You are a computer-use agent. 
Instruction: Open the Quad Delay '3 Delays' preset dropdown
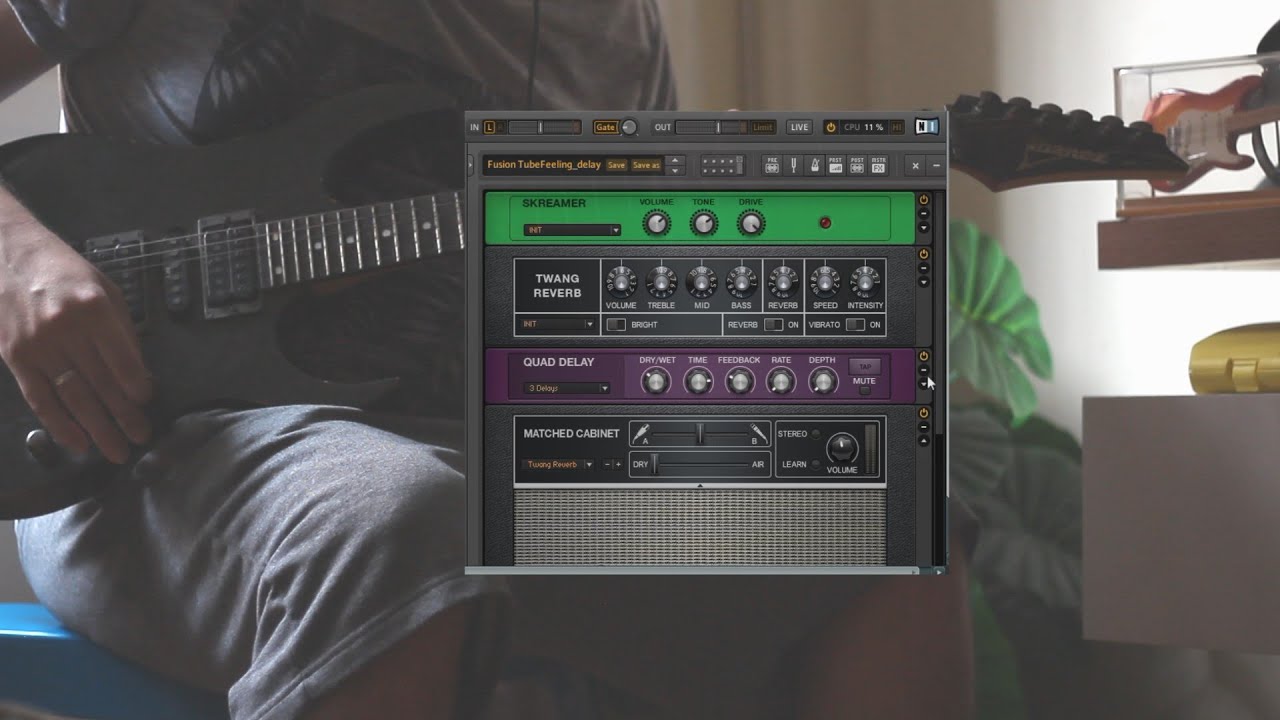click(x=567, y=388)
